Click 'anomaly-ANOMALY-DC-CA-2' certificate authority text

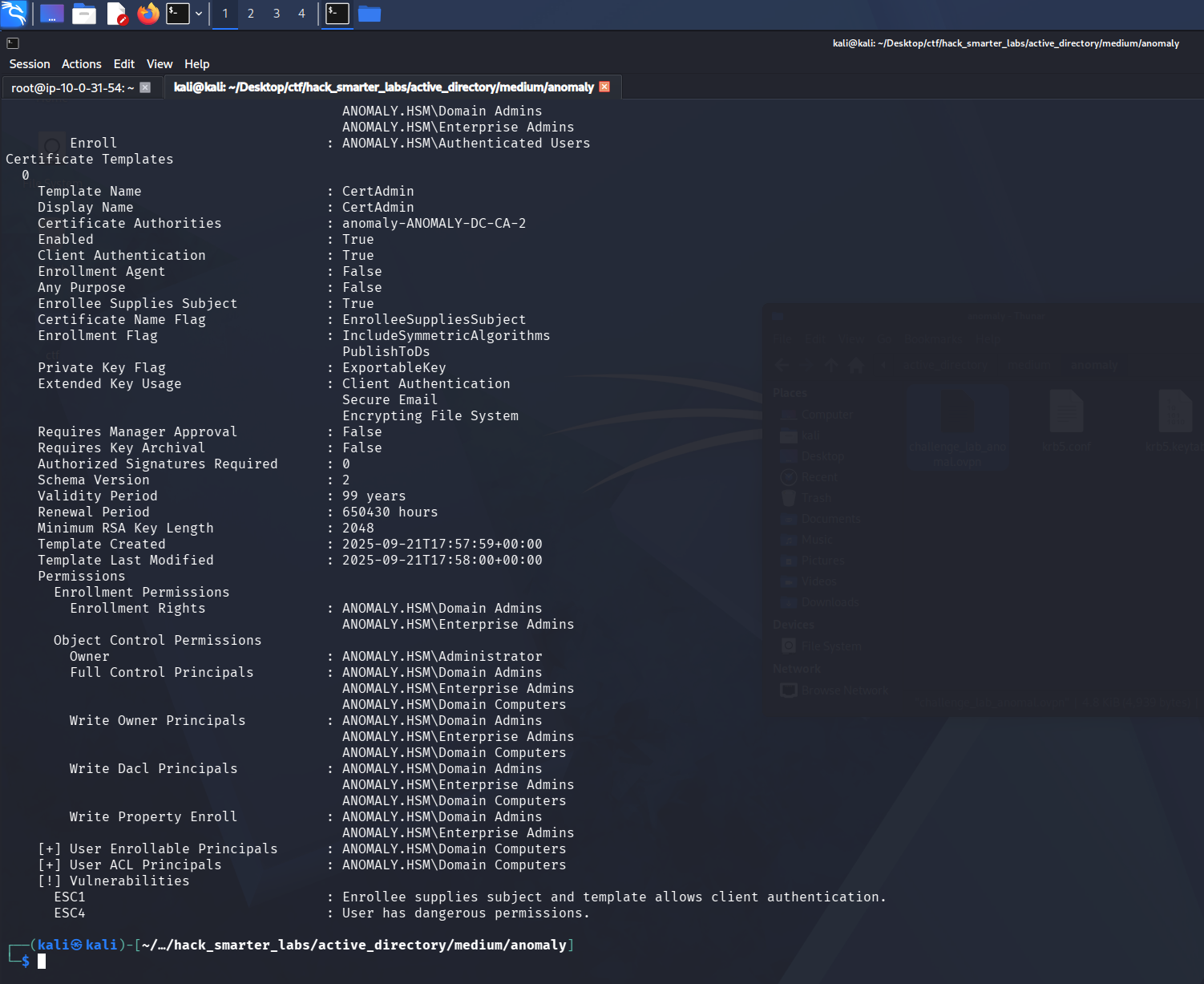[x=434, y=223]
